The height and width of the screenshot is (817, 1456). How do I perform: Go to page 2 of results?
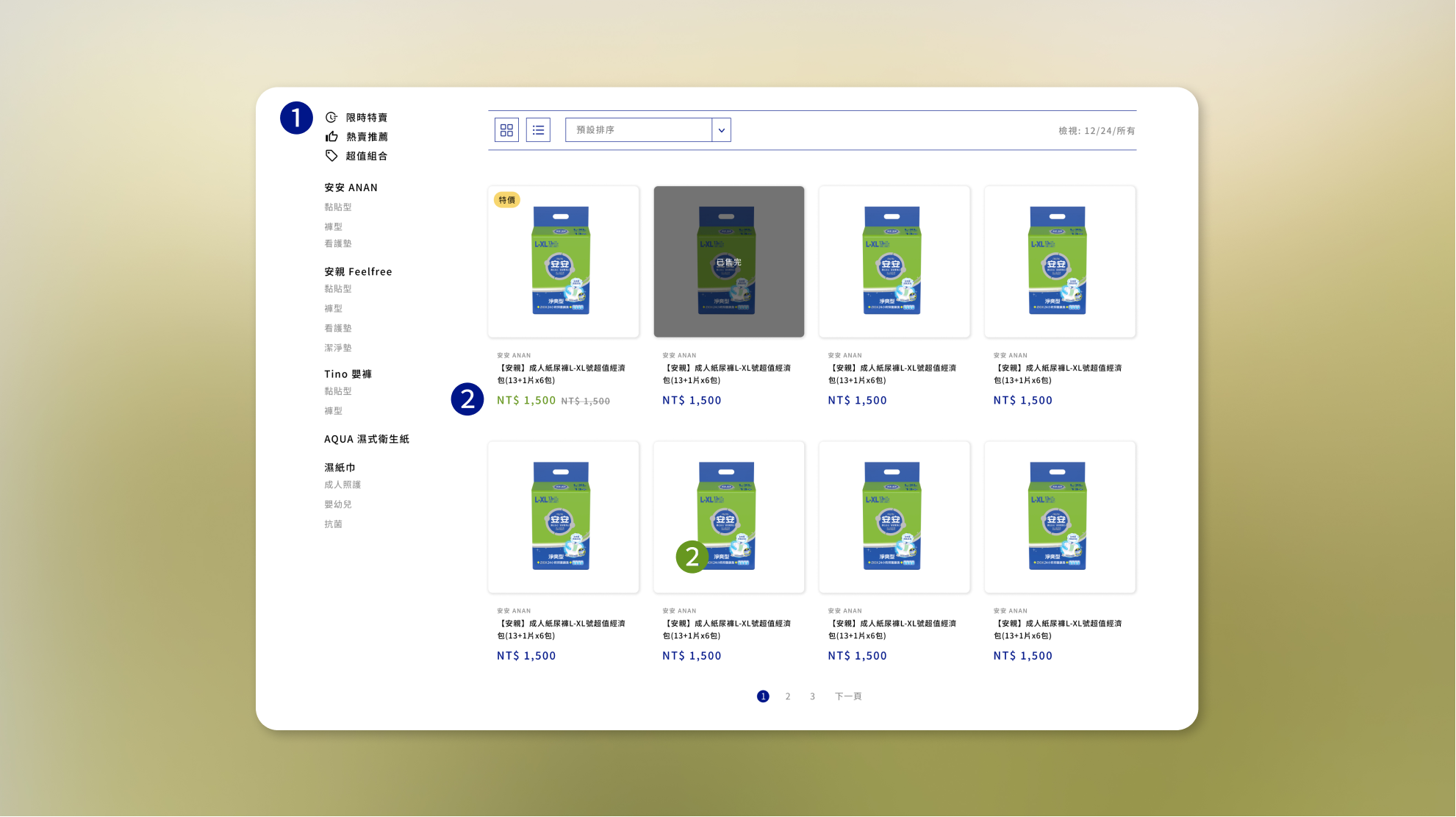pos(788,696)
